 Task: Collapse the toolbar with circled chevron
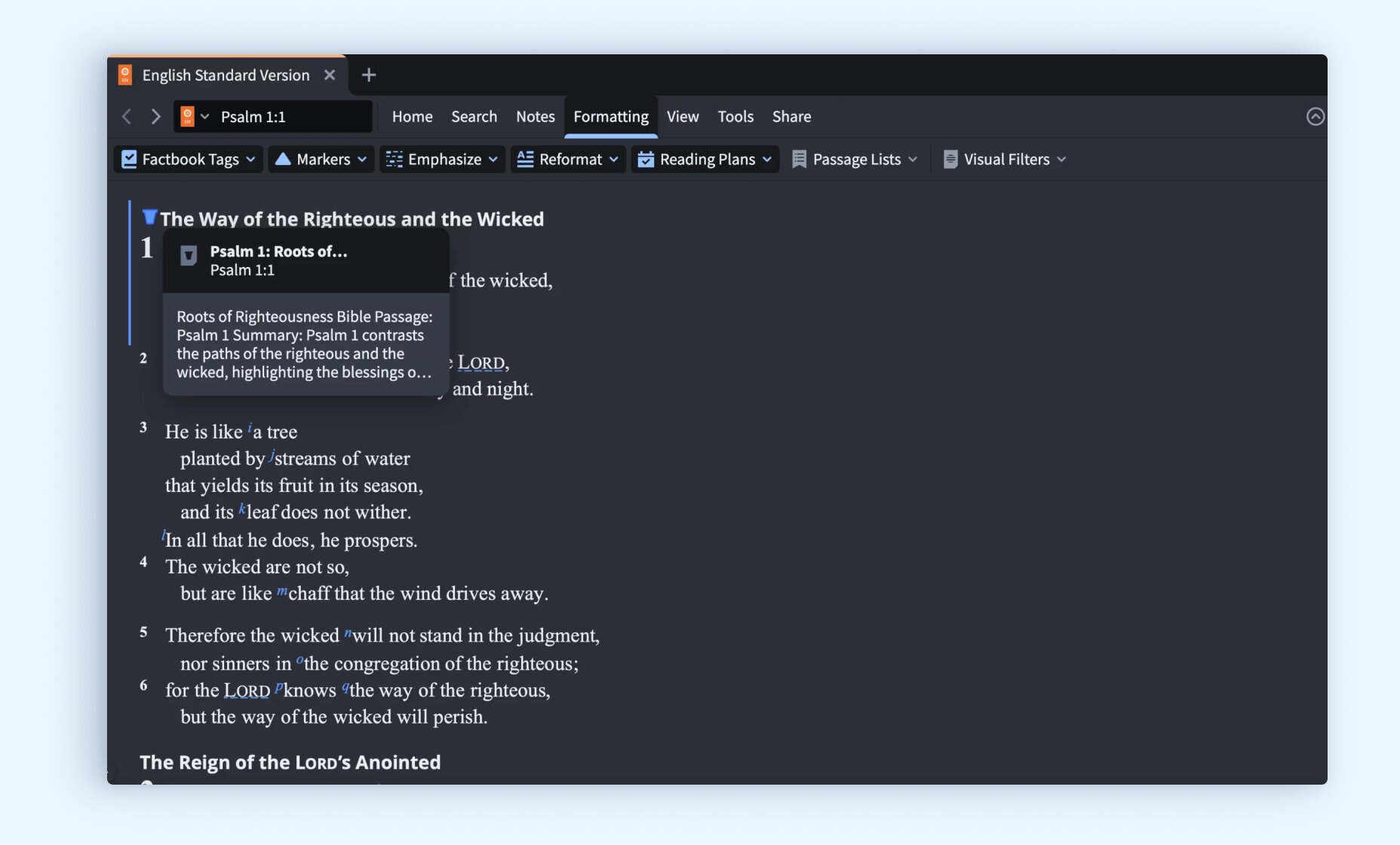tap(1316, 116)
